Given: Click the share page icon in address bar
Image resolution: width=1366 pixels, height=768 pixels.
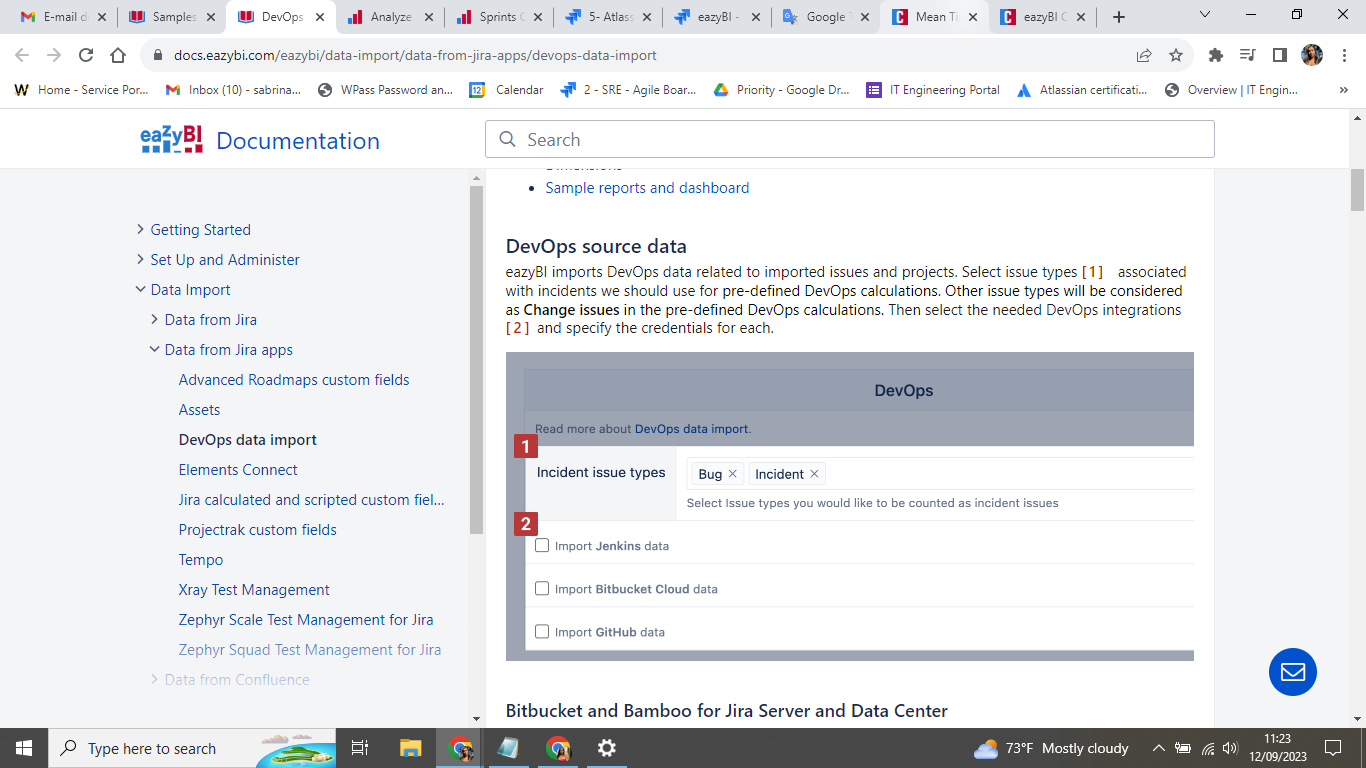Looking at the screenshot, I should point(1144,55).
